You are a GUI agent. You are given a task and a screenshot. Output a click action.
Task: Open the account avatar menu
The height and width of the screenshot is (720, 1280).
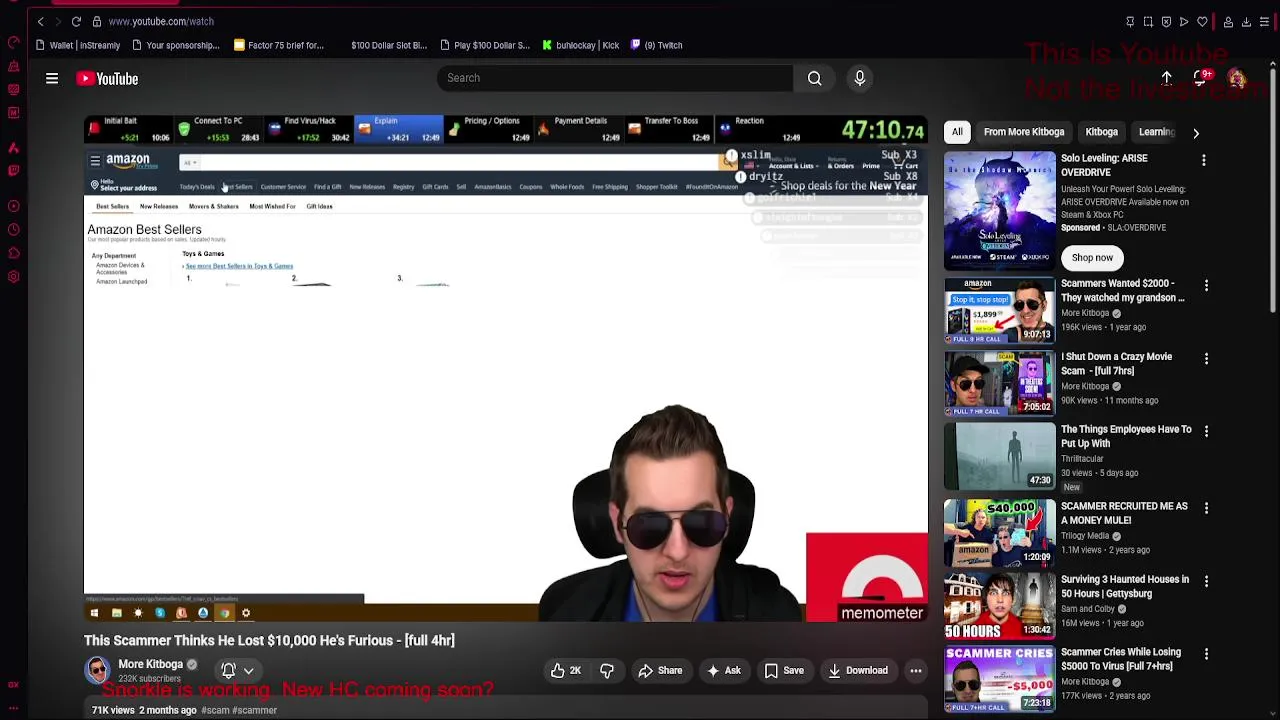click(x=1237, y=79)
